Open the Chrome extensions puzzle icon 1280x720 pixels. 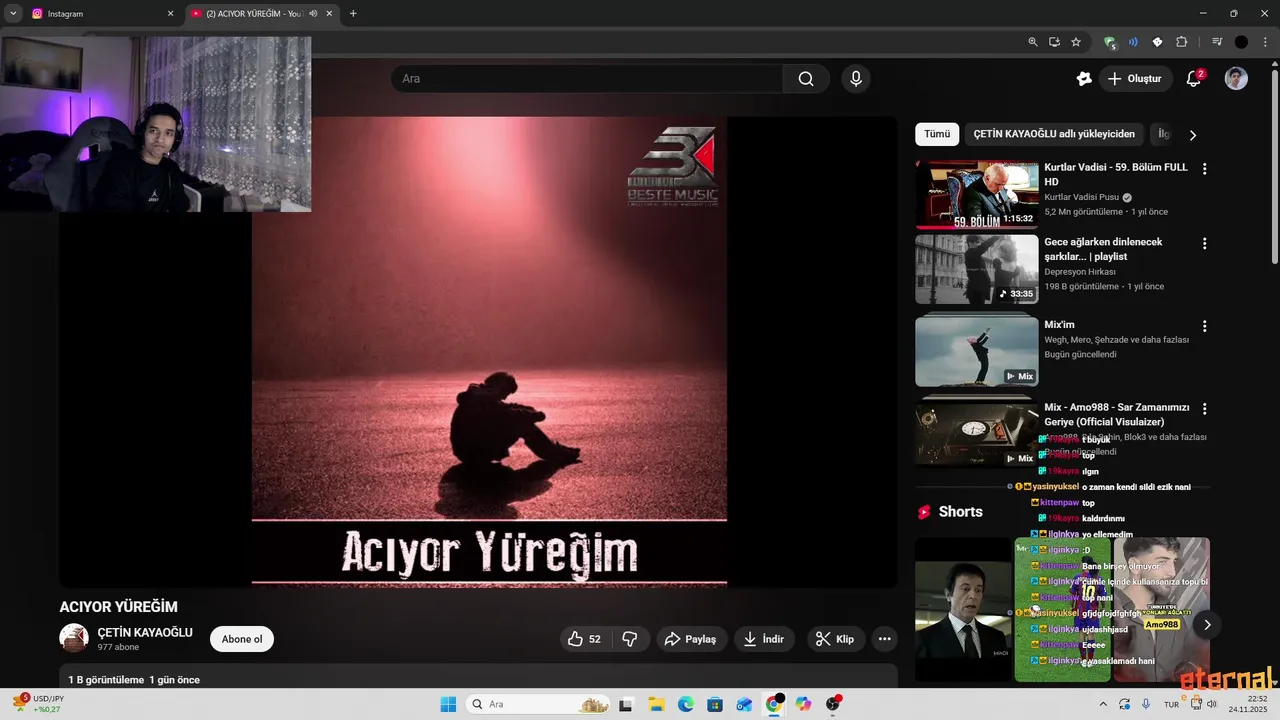pos(1181,42)
